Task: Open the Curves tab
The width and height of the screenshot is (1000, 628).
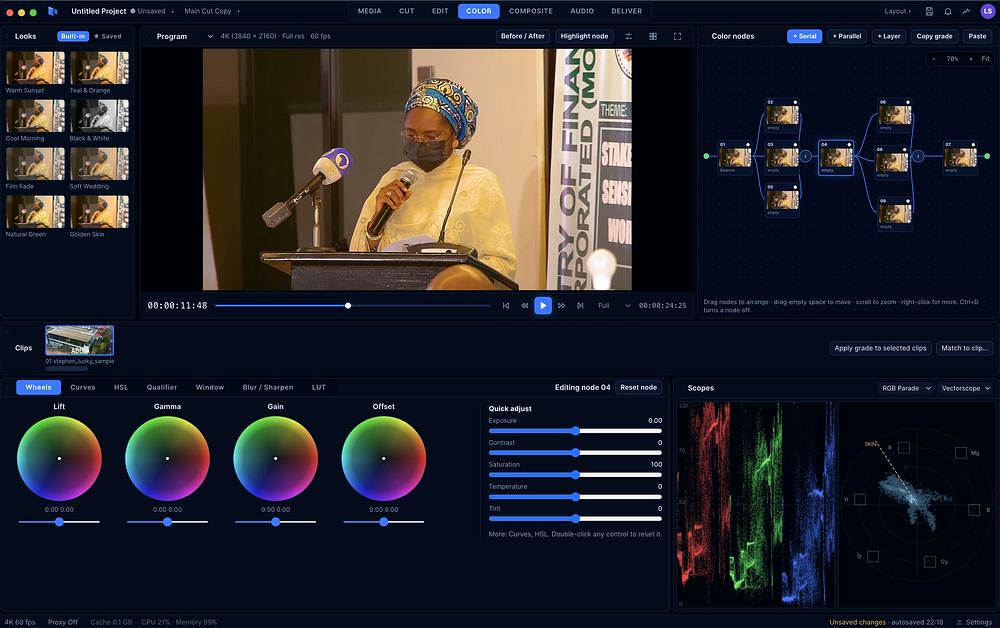Action: pos(83,387)
